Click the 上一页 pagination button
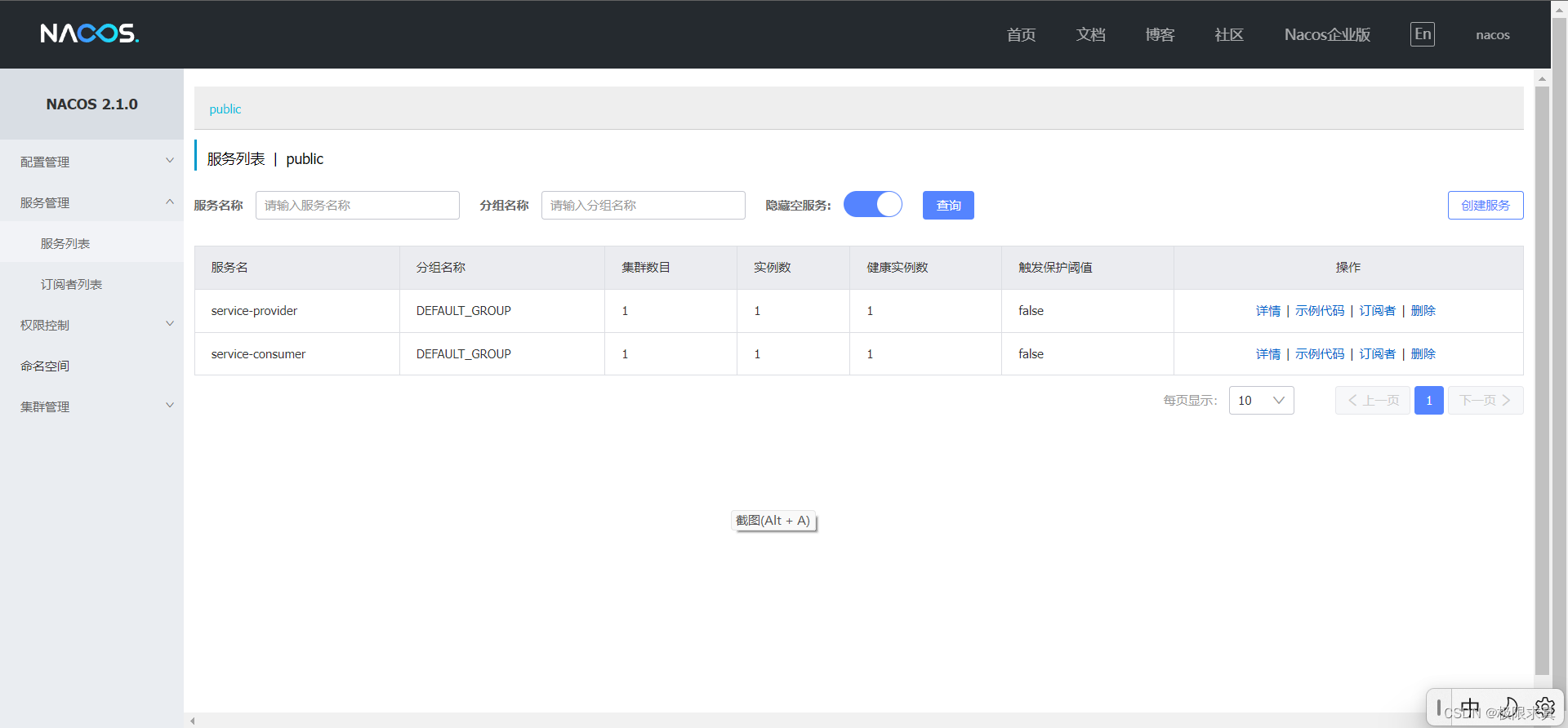 pyautogui.click(x=1373, y=400)
